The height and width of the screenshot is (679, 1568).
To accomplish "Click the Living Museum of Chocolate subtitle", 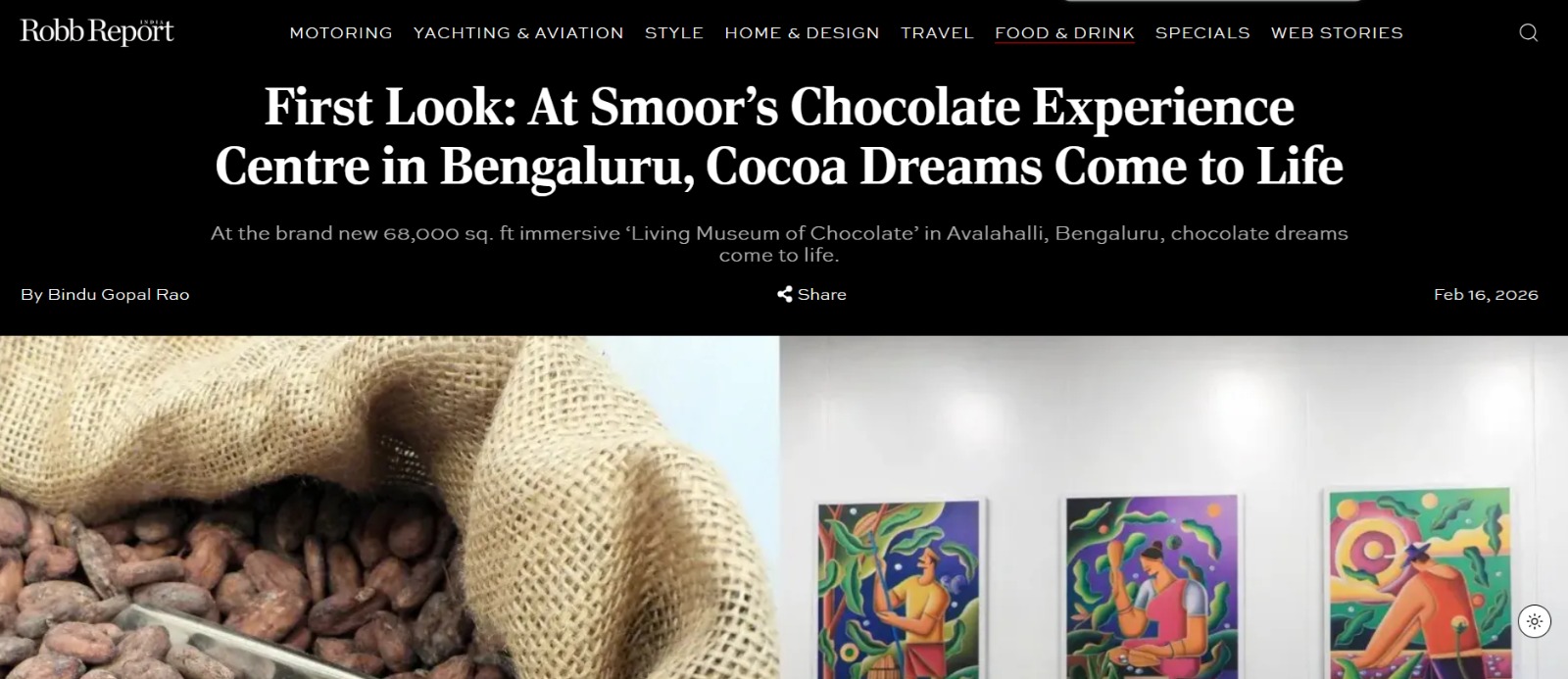I will coord(779,244).
